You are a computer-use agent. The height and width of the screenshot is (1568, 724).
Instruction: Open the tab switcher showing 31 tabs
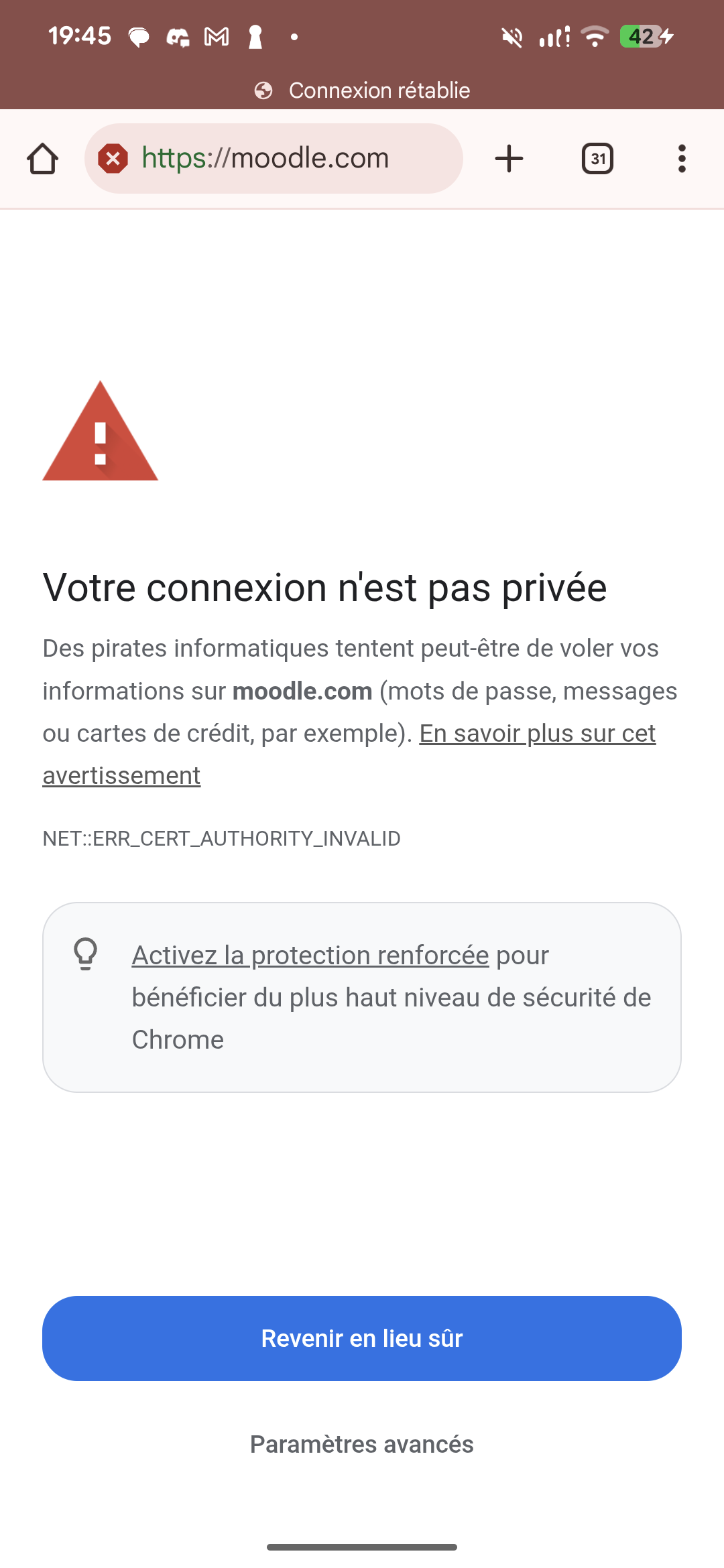click(597, 159)
